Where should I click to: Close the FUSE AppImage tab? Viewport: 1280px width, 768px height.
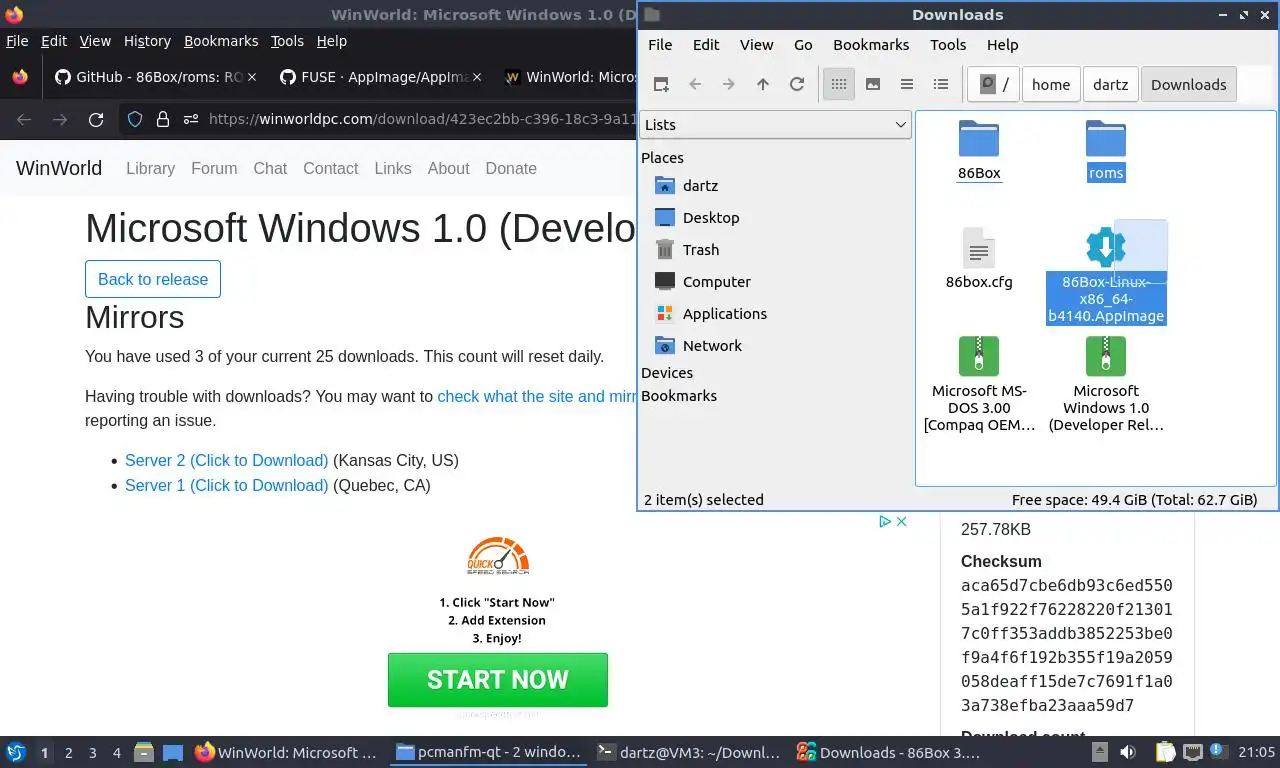tap(477, 77)
